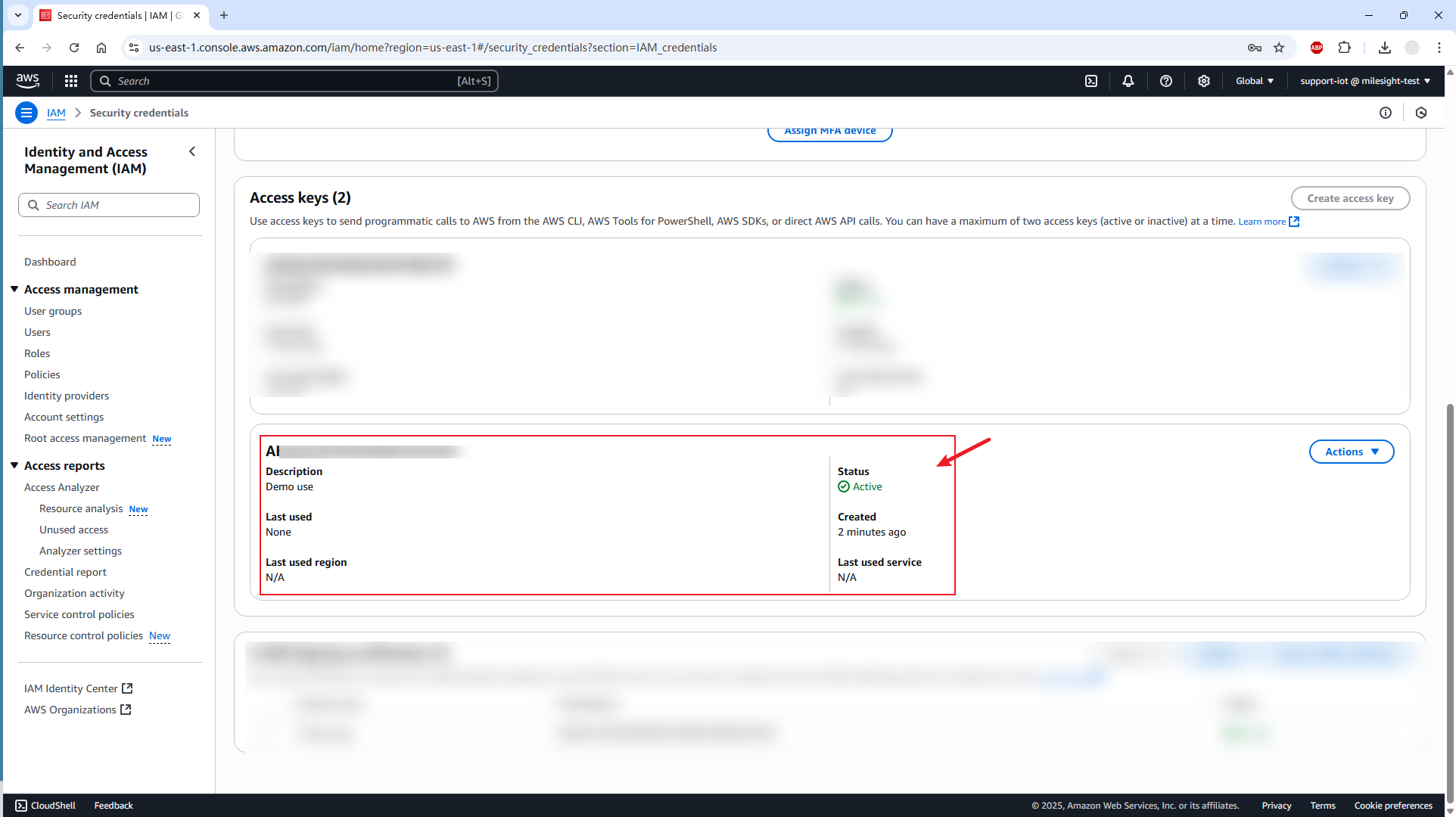Click the Search IAM input field
The height and width of the screenshot is (817, 1456).
(109, 205)
